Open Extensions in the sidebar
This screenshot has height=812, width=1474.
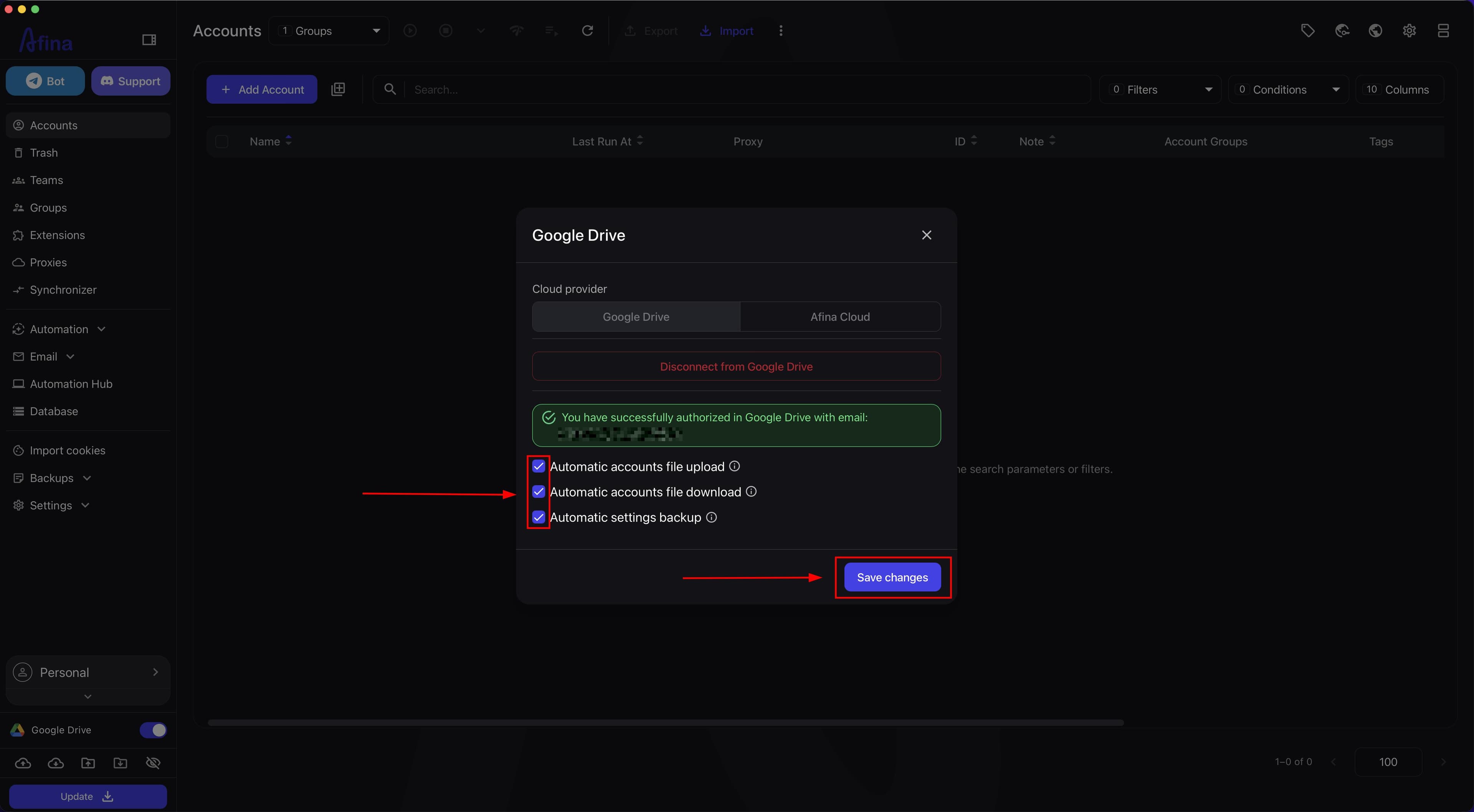pos(88,235)
